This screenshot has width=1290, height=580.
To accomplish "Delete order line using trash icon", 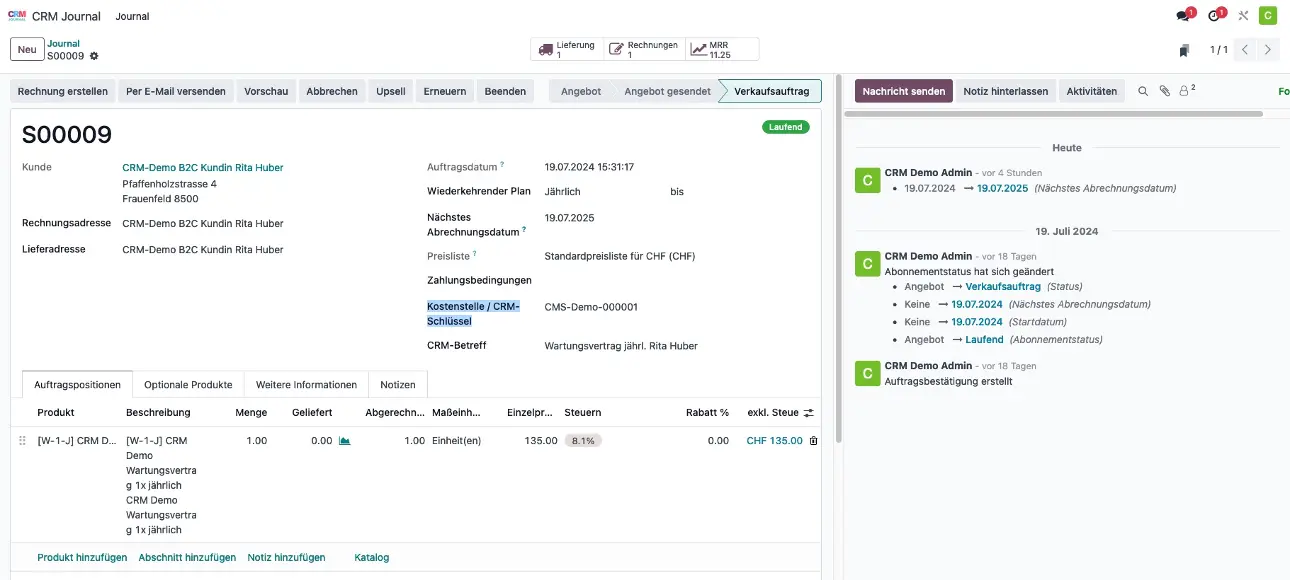I will [813, 441].
